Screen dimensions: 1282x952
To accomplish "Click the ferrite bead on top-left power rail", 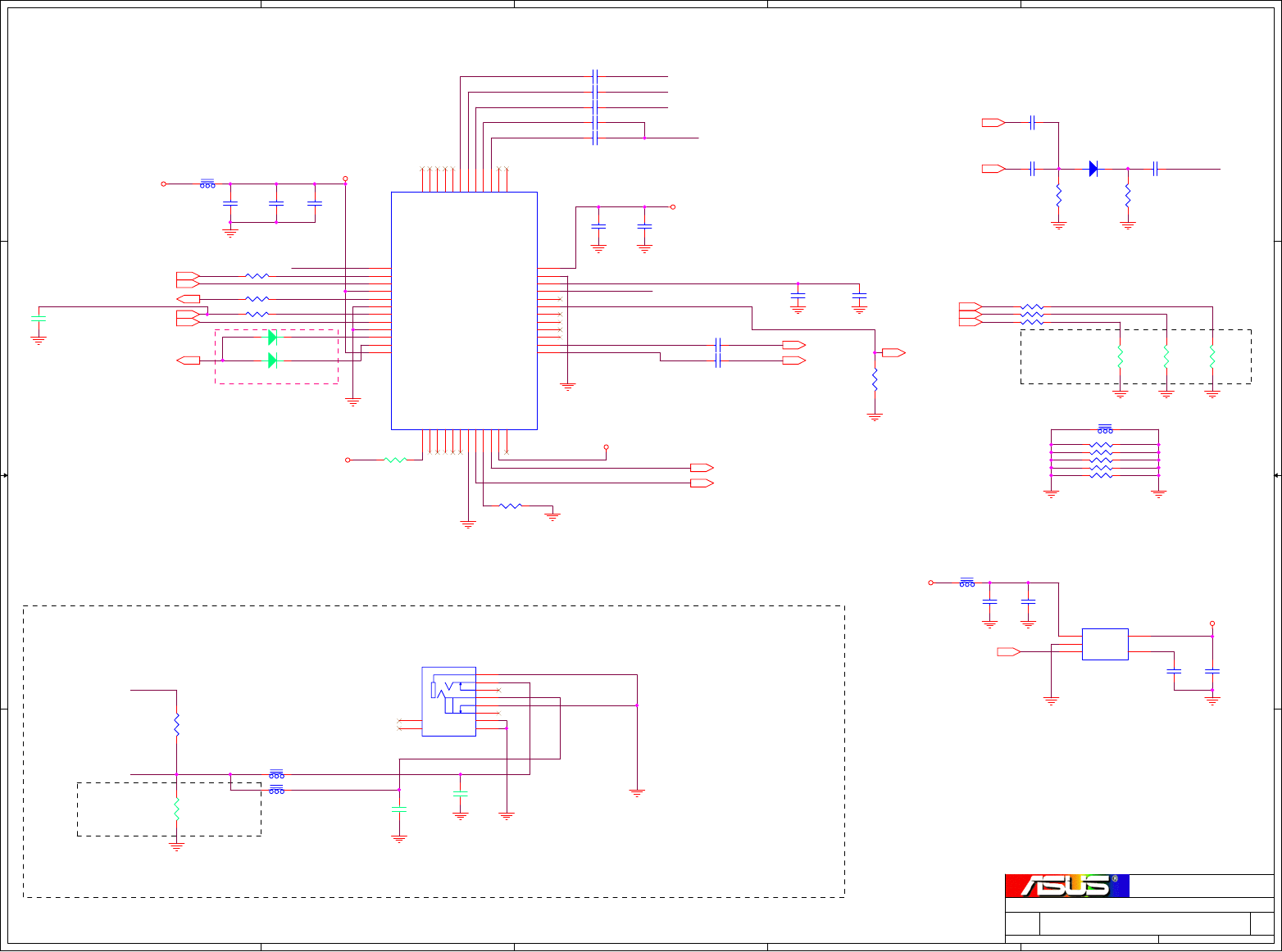I will tap(207, 184).
